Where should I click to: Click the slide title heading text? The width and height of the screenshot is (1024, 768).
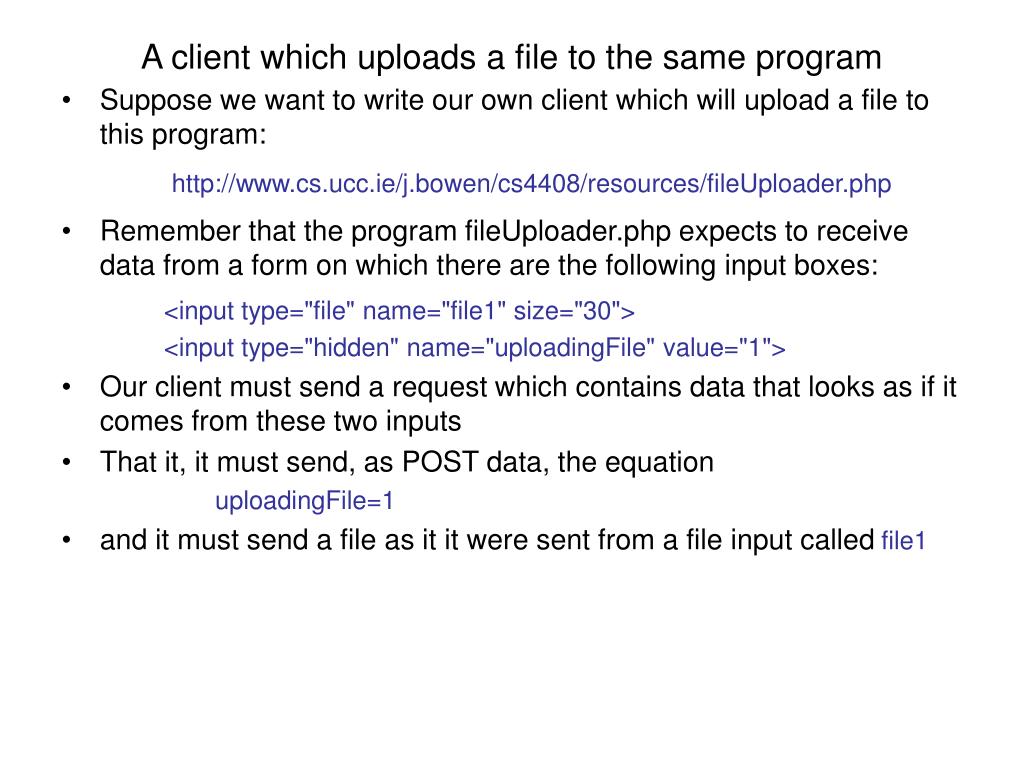coord(511,57)
